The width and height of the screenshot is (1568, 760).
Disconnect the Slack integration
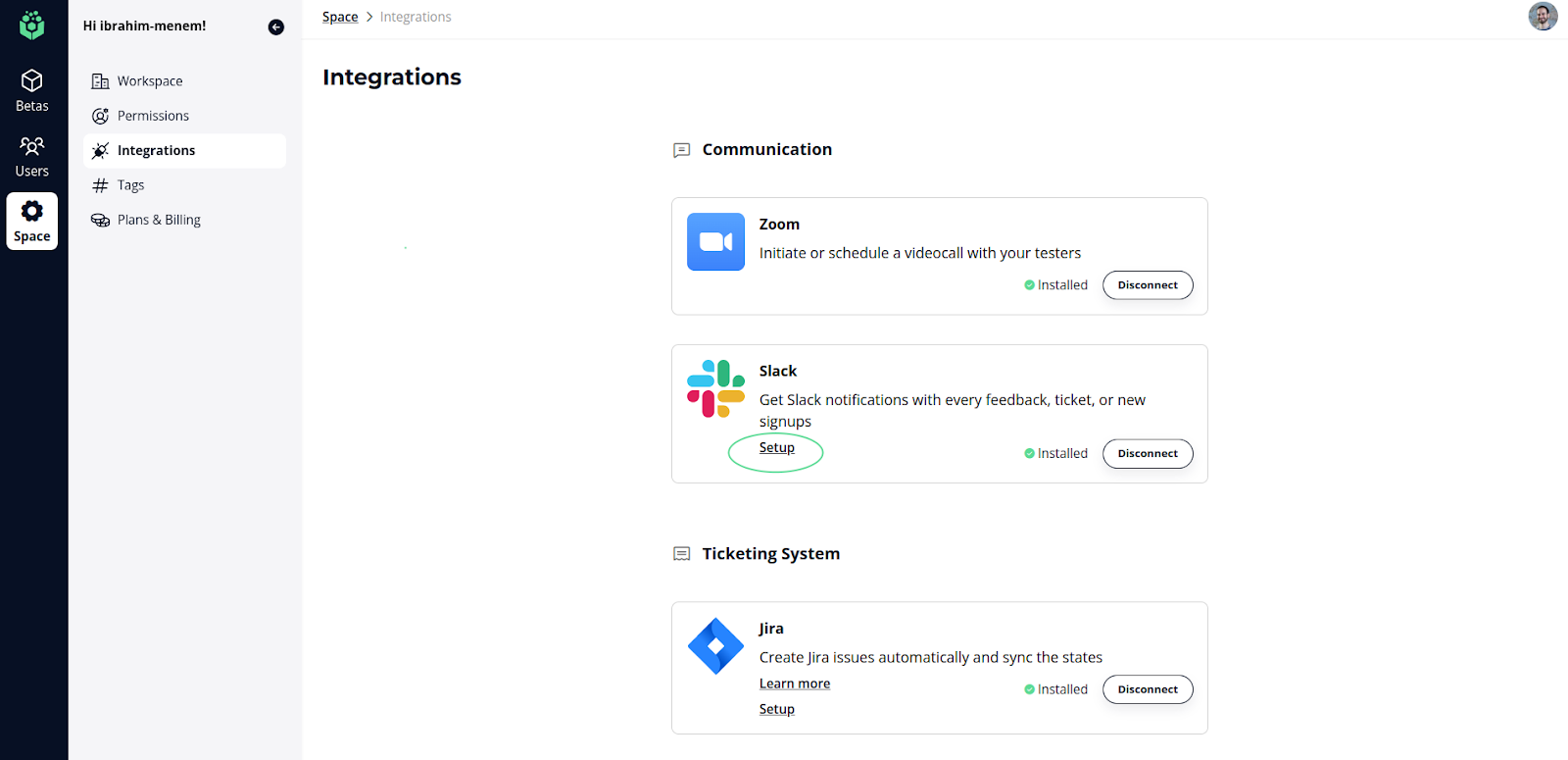(x=1148, y=454)
